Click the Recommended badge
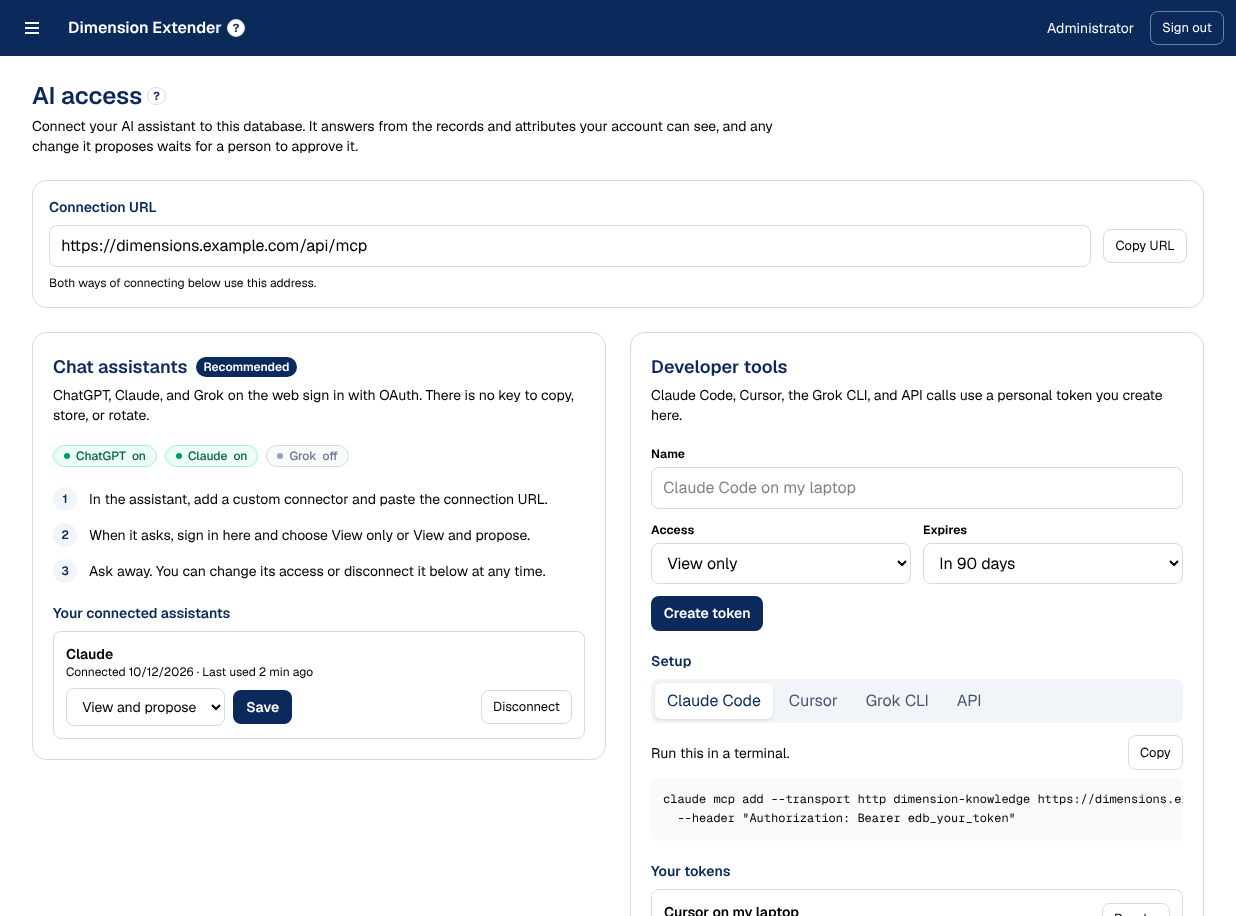Viewport: 1236px width, 916px height. (246, 367)
